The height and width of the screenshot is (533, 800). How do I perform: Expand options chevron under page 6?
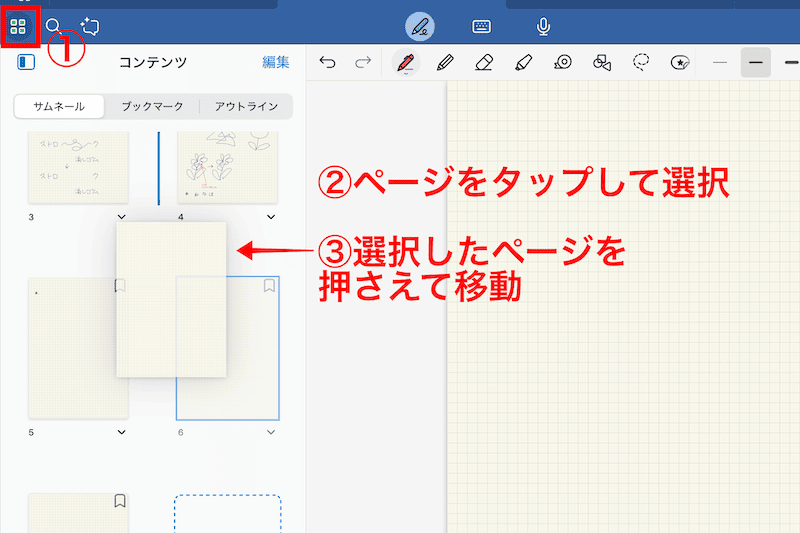(271, 432)
